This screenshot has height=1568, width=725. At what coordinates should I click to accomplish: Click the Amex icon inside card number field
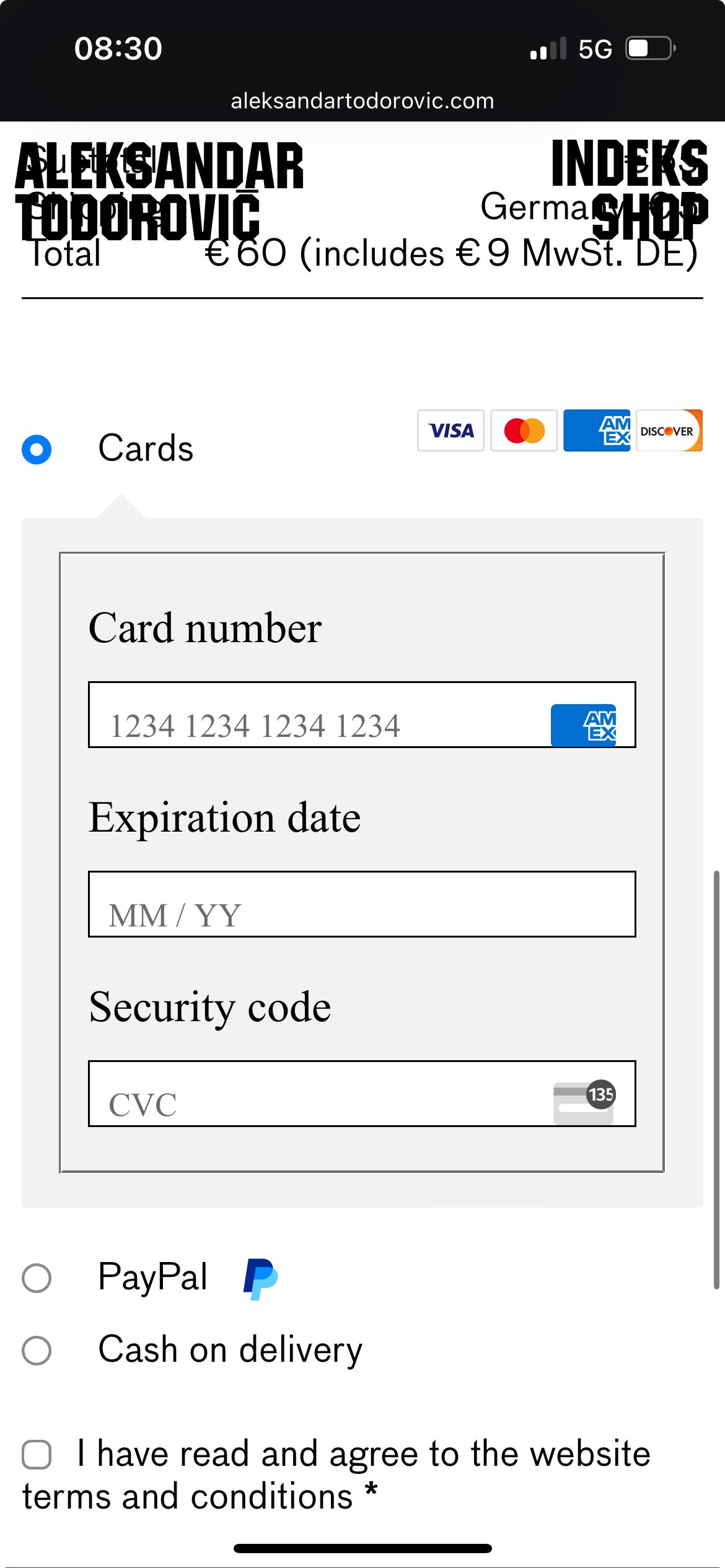click(583, 725)
